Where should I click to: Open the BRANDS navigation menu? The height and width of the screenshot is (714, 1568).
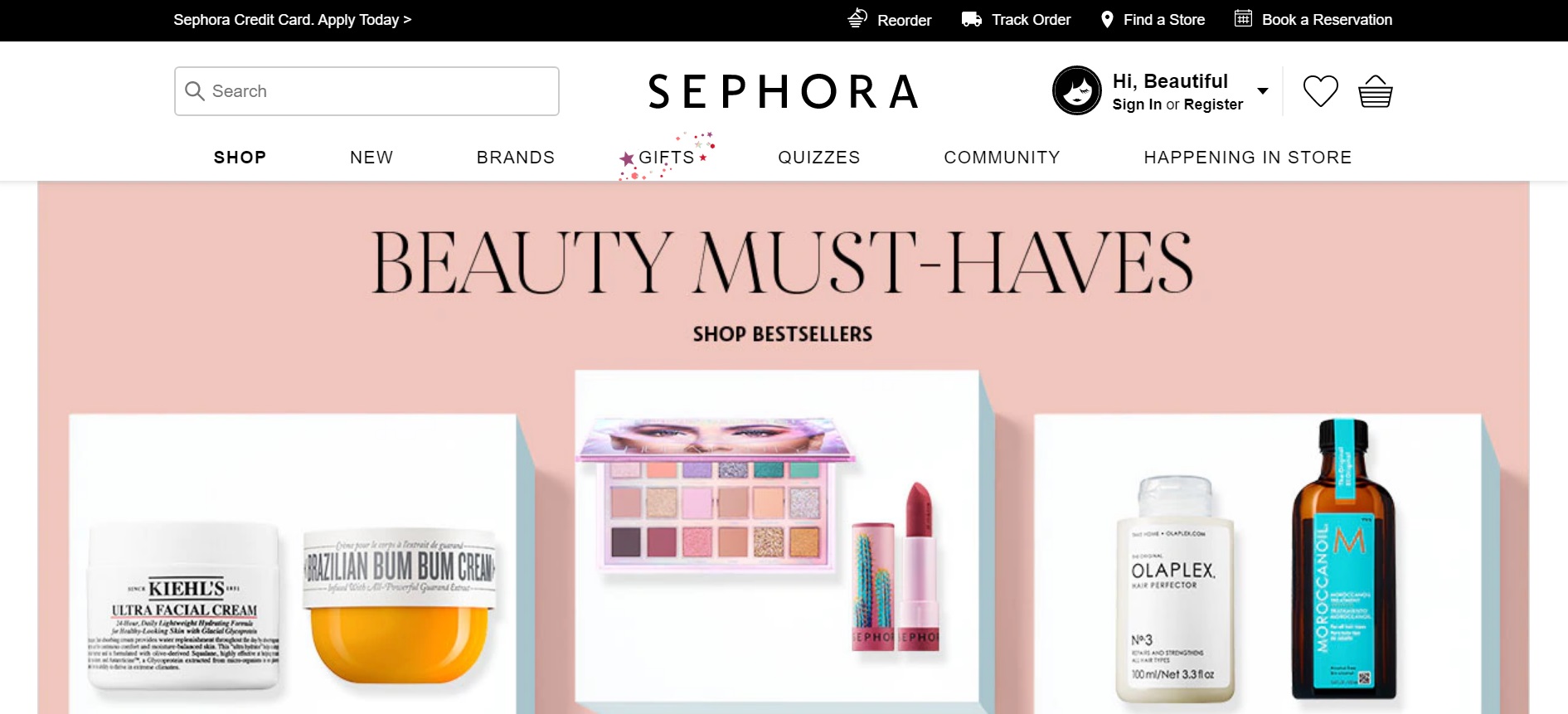(x=516, y=158)
